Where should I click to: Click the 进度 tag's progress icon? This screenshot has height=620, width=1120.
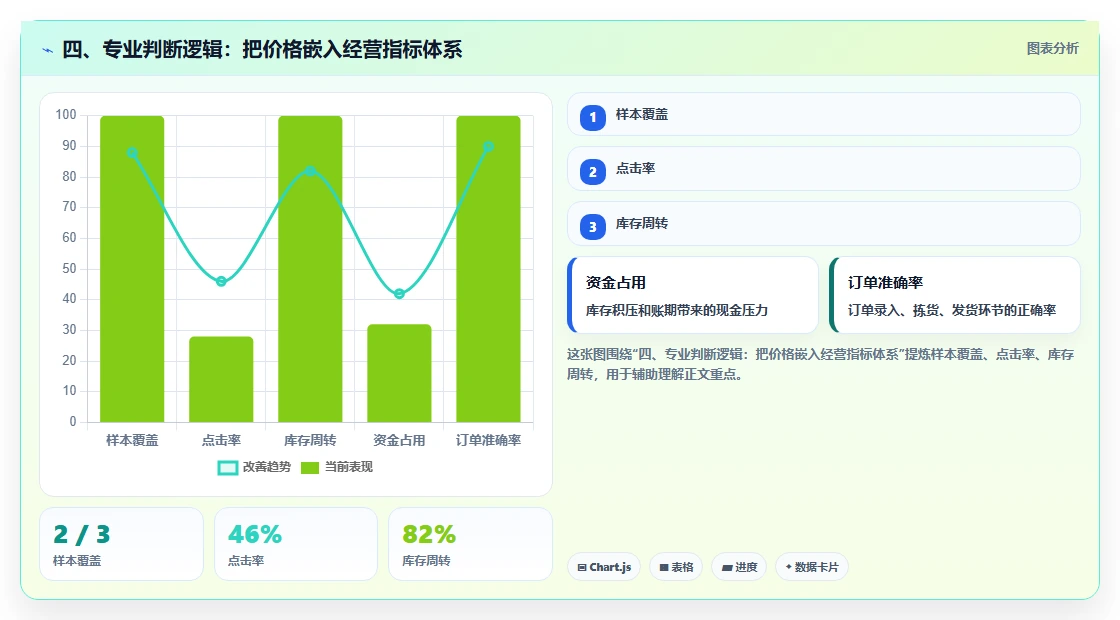click(x=727, y=567)
